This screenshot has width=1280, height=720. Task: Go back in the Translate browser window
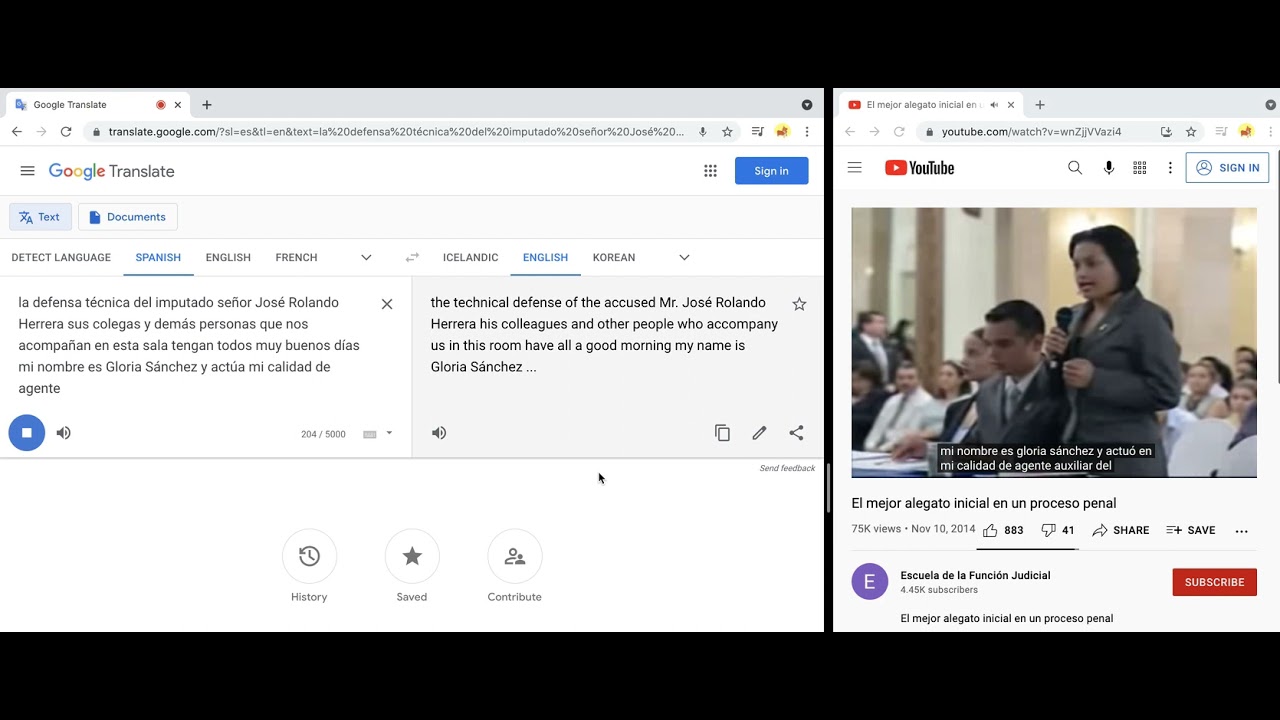[x=17, y=132]
